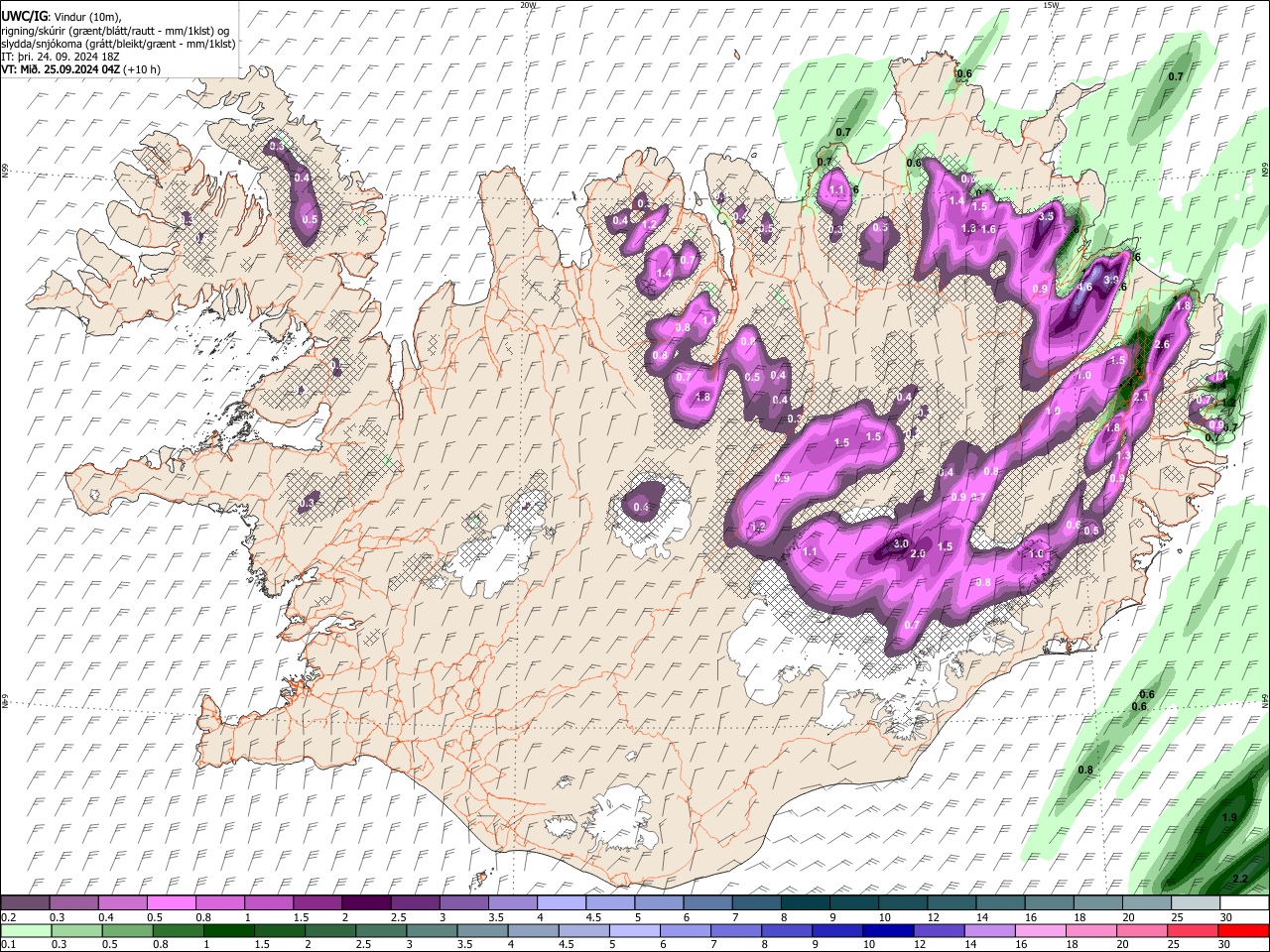Pick the pale green 0.1–0.3 swatch in the lower legend row
The width and height of the screenshot is (1270, 952).
click(26, 931)
